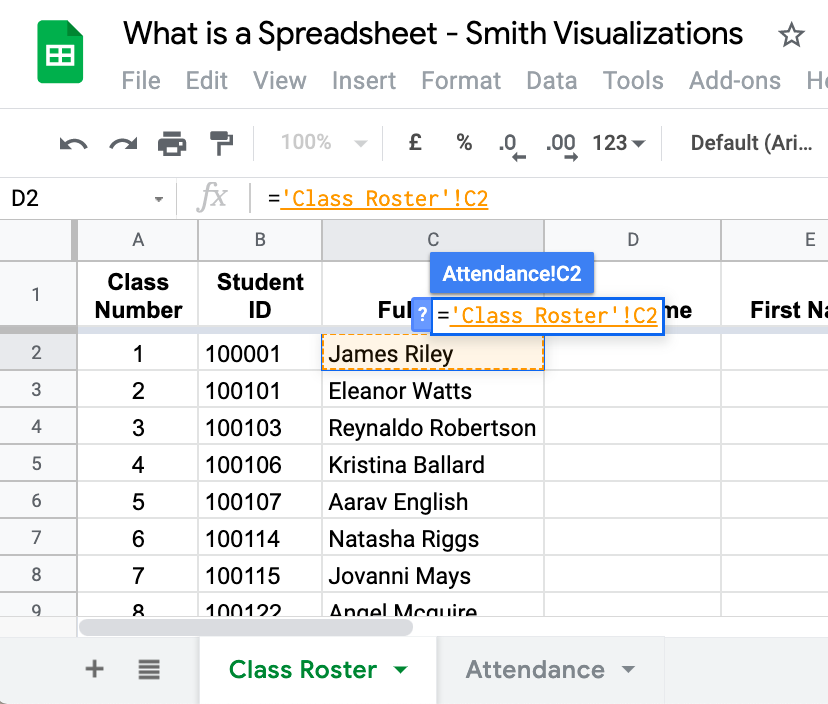828x704 pixels.
Task: Format as currency with pound icon
Action: point(415,142)
